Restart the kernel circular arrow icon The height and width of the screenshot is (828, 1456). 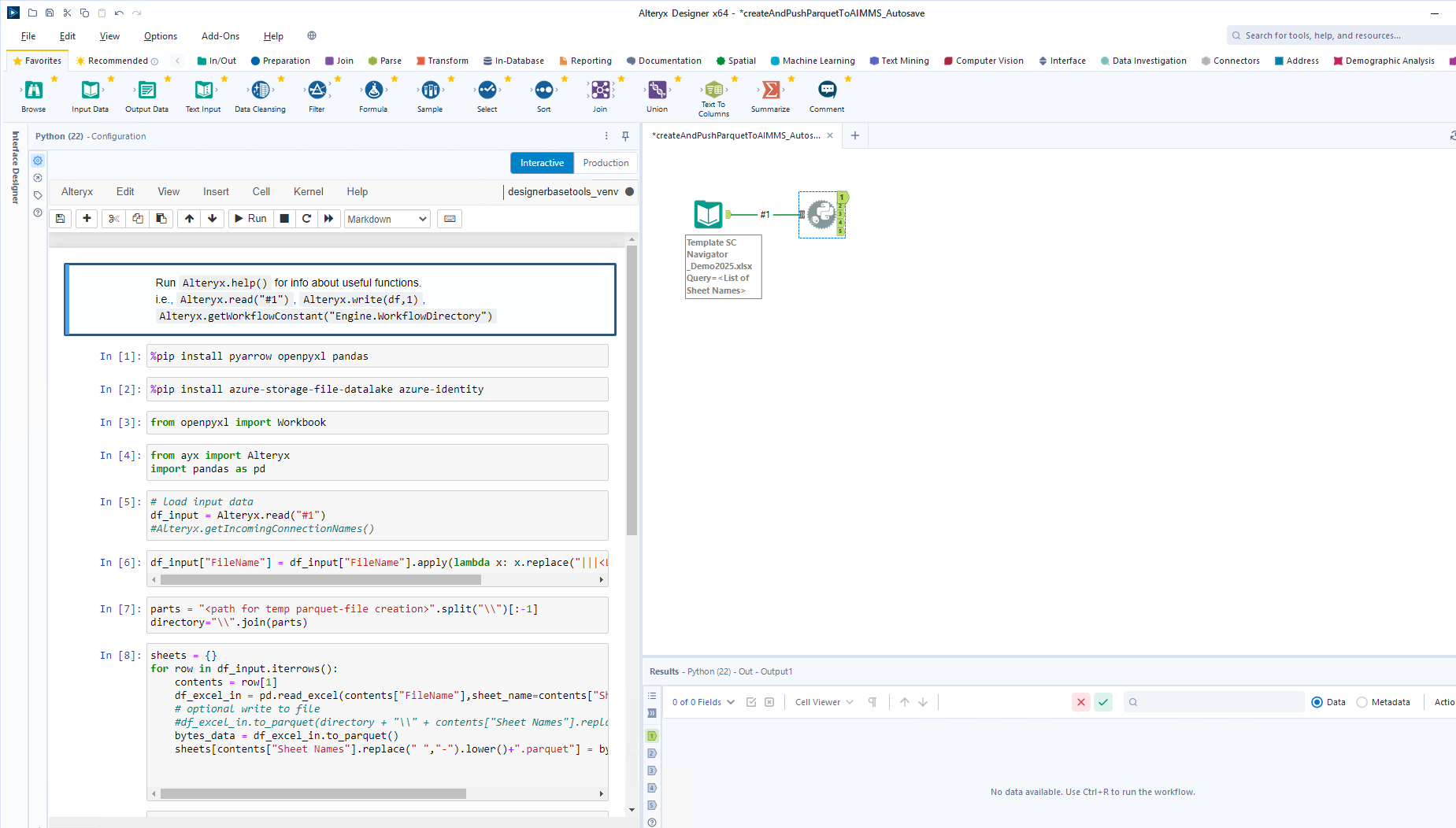pyautogui.click(x=306, y=219)
